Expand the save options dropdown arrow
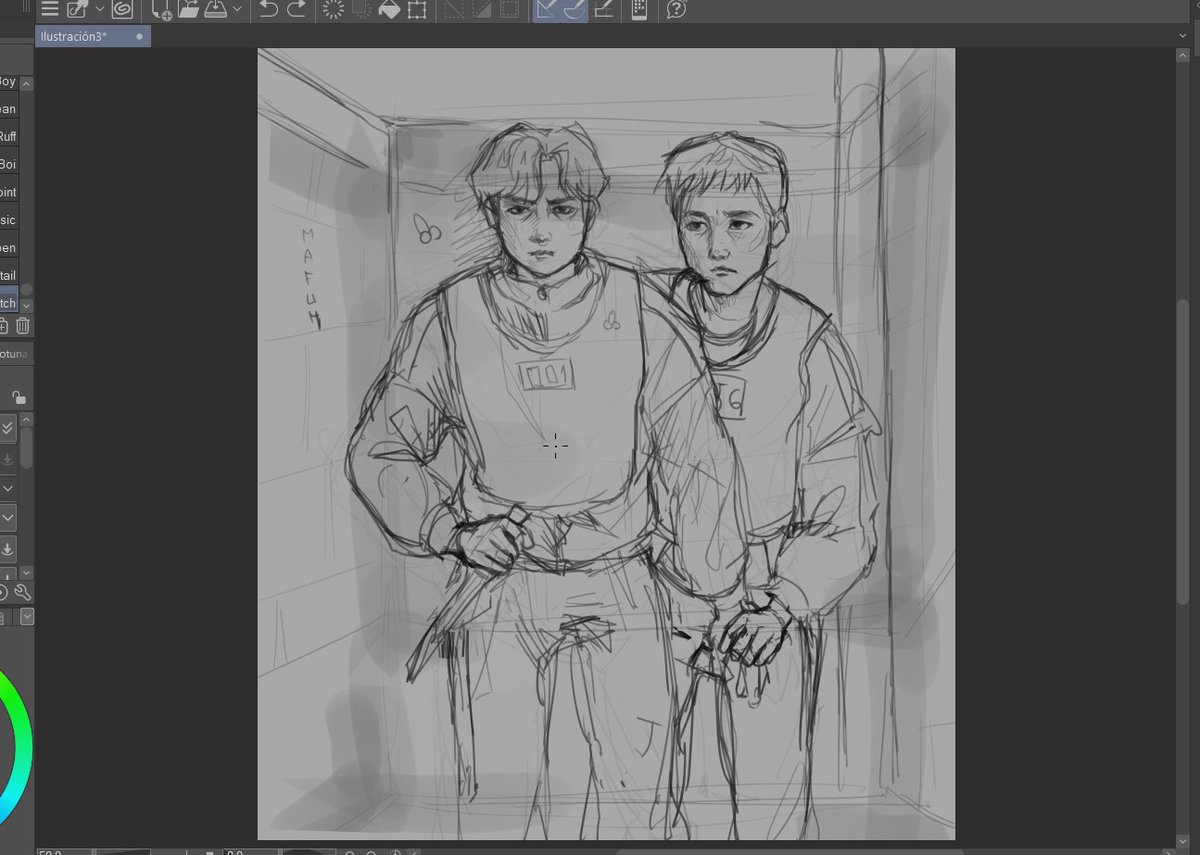Viewport: 1200px width, 855px height. (x=237, y=10)
